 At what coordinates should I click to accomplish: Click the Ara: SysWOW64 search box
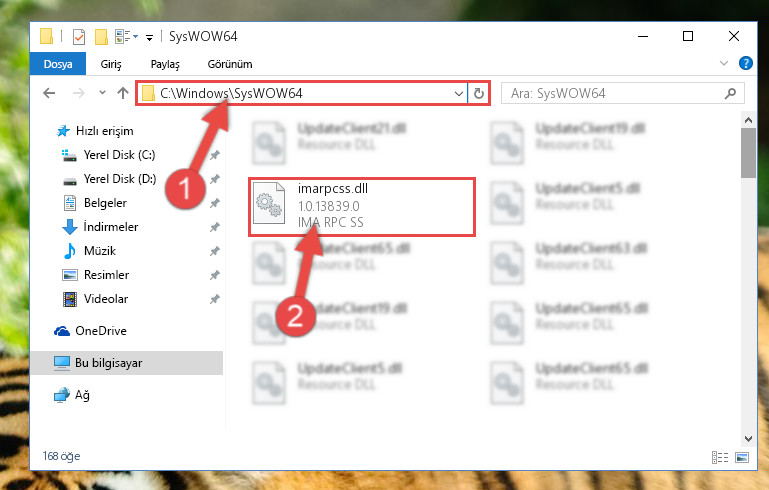(x=613, y=93)
